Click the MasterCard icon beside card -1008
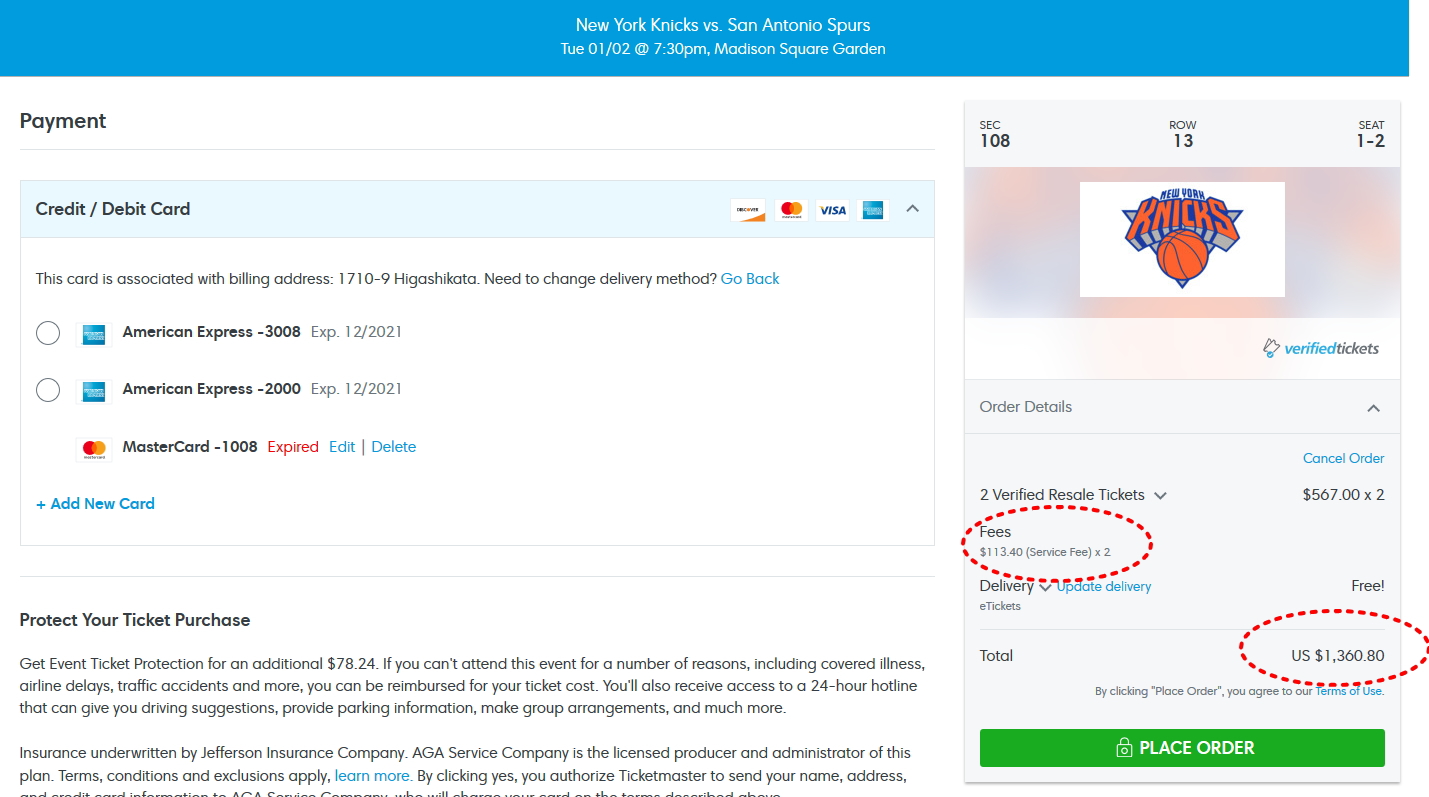This screenshot has width=1429, height=797. pyautogui.click(x=94, y=448)
